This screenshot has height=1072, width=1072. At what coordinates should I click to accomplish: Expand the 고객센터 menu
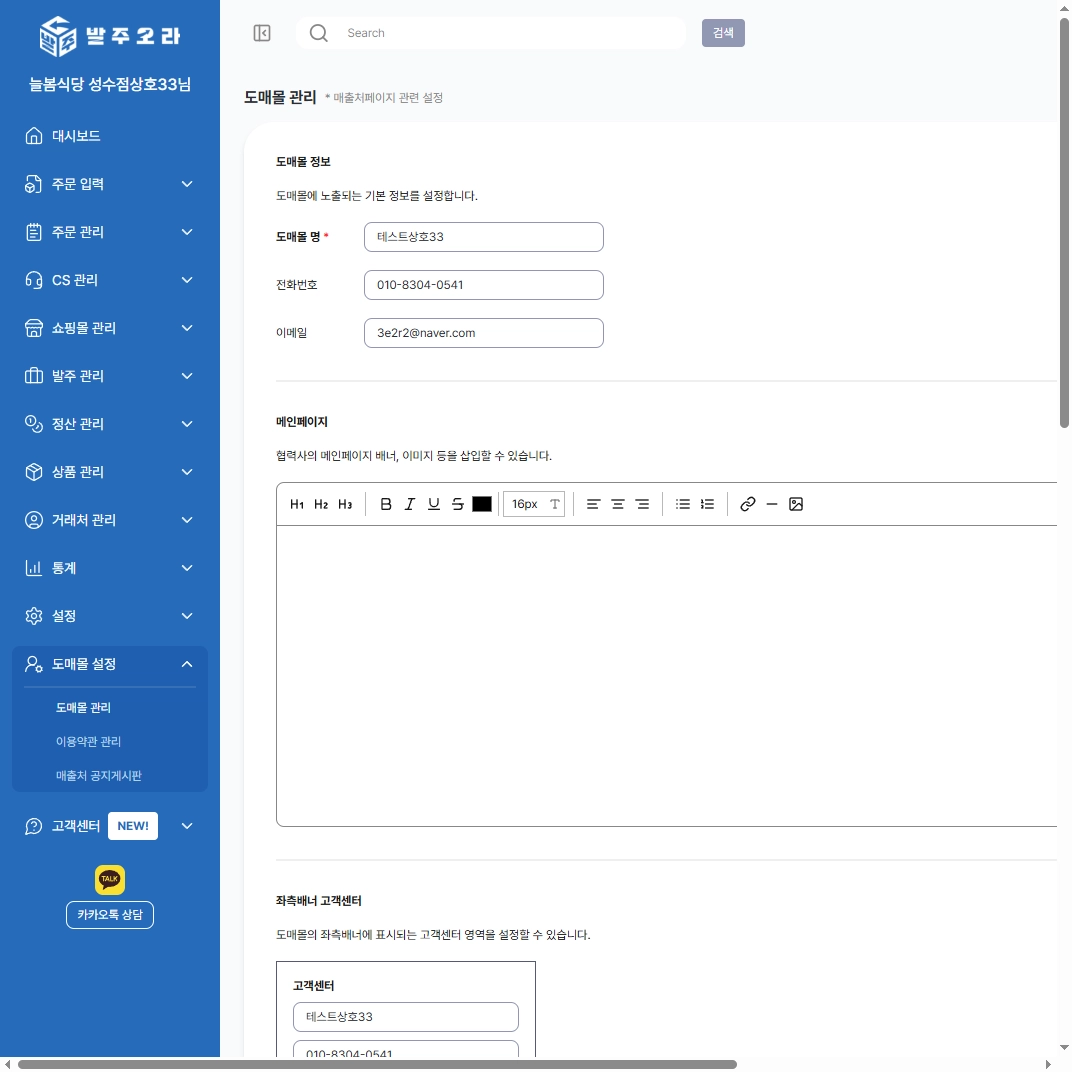point(110,826)
